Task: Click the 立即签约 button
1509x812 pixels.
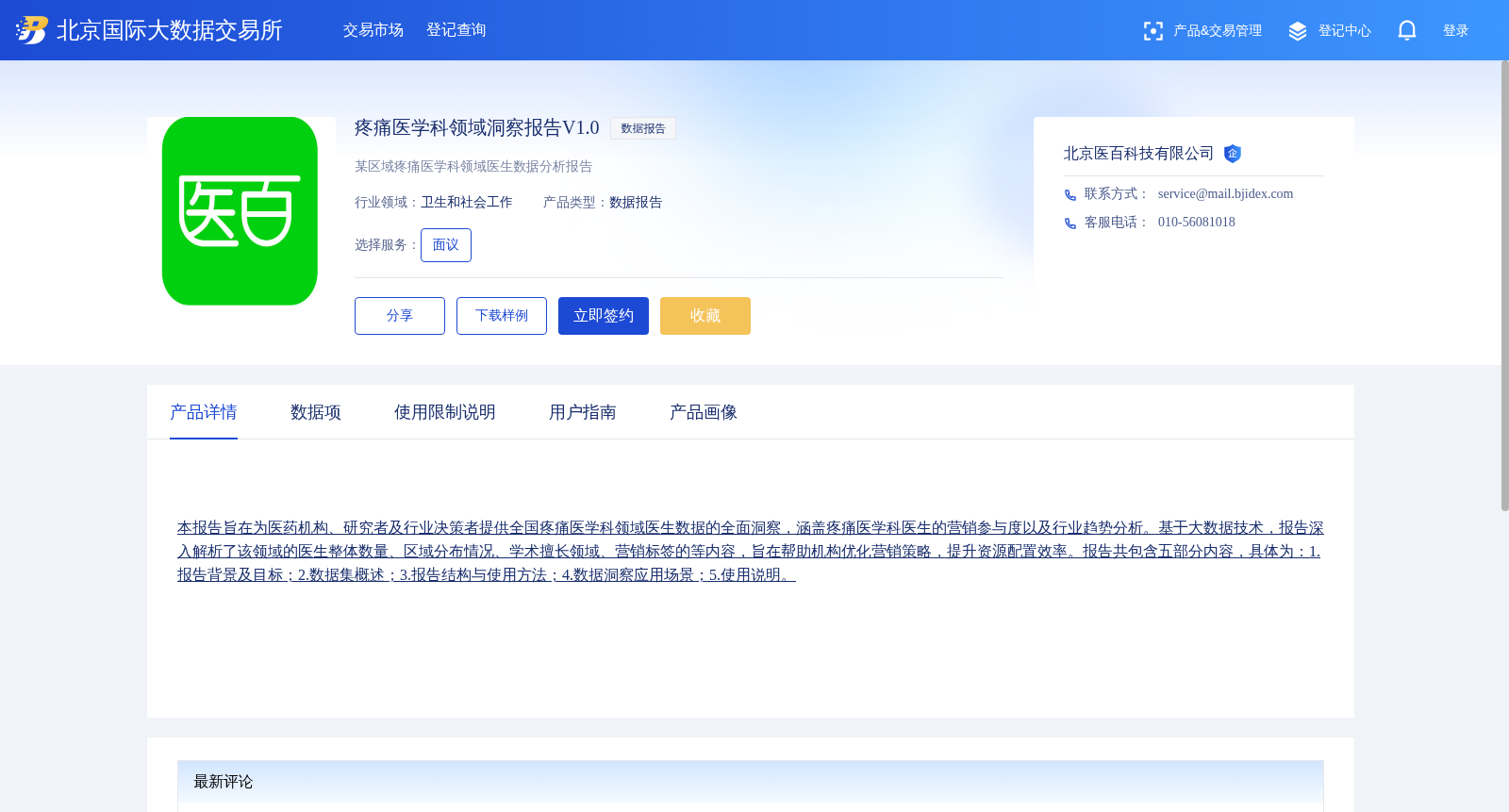Action: [604, 316]
